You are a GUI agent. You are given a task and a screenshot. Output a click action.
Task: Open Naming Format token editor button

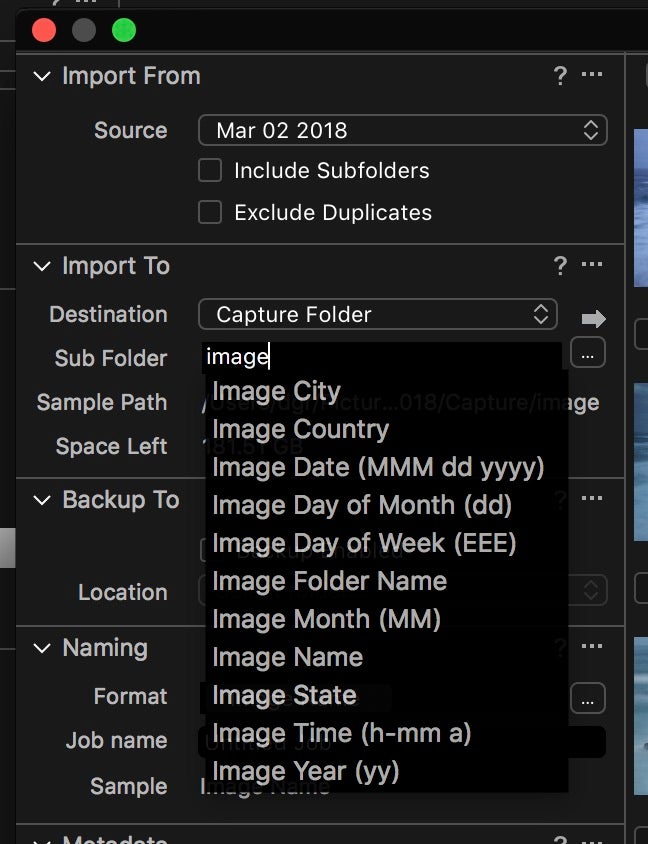[588, 698]
